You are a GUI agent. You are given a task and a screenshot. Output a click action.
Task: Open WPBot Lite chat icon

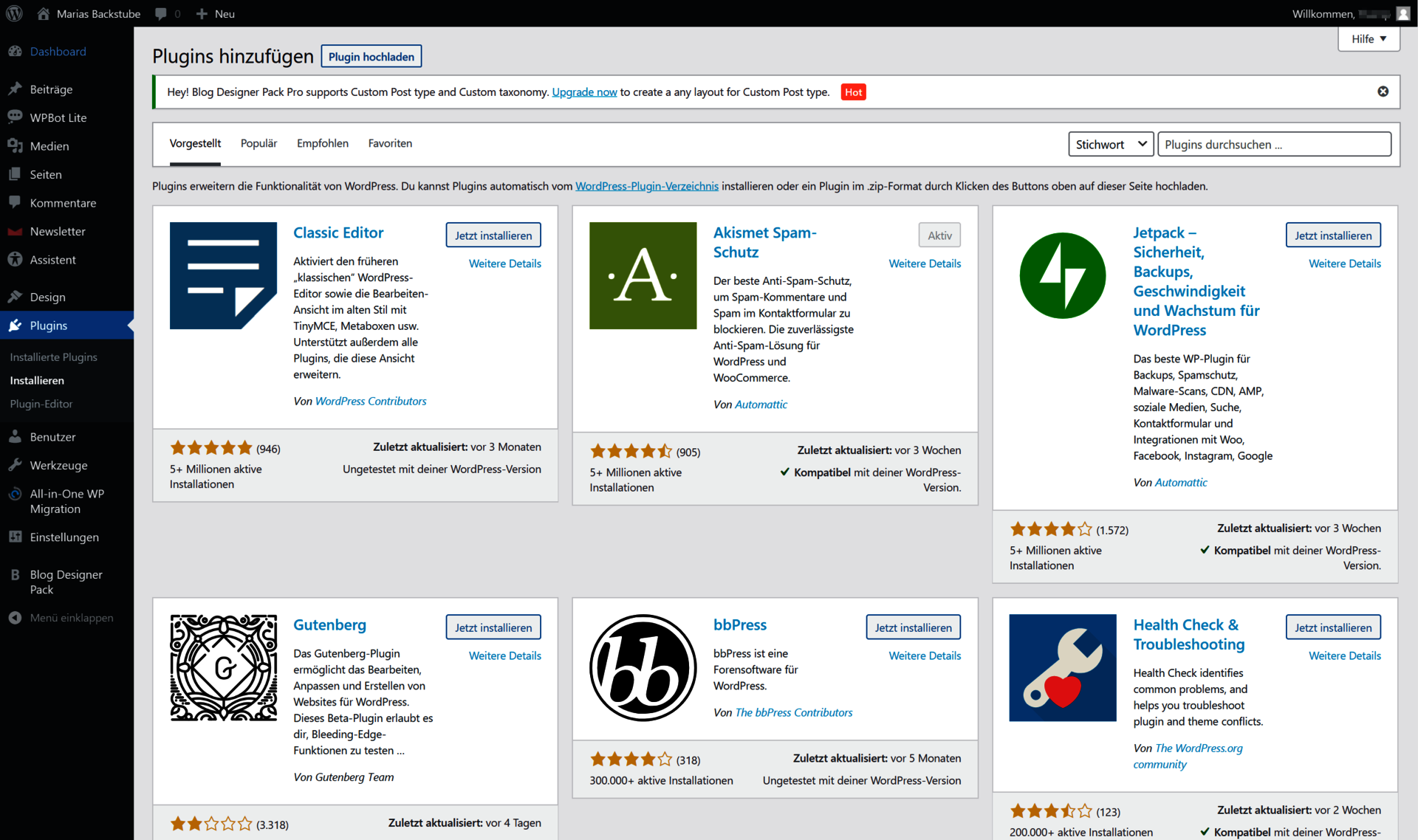pyautogui.click(x=15, y=117)
